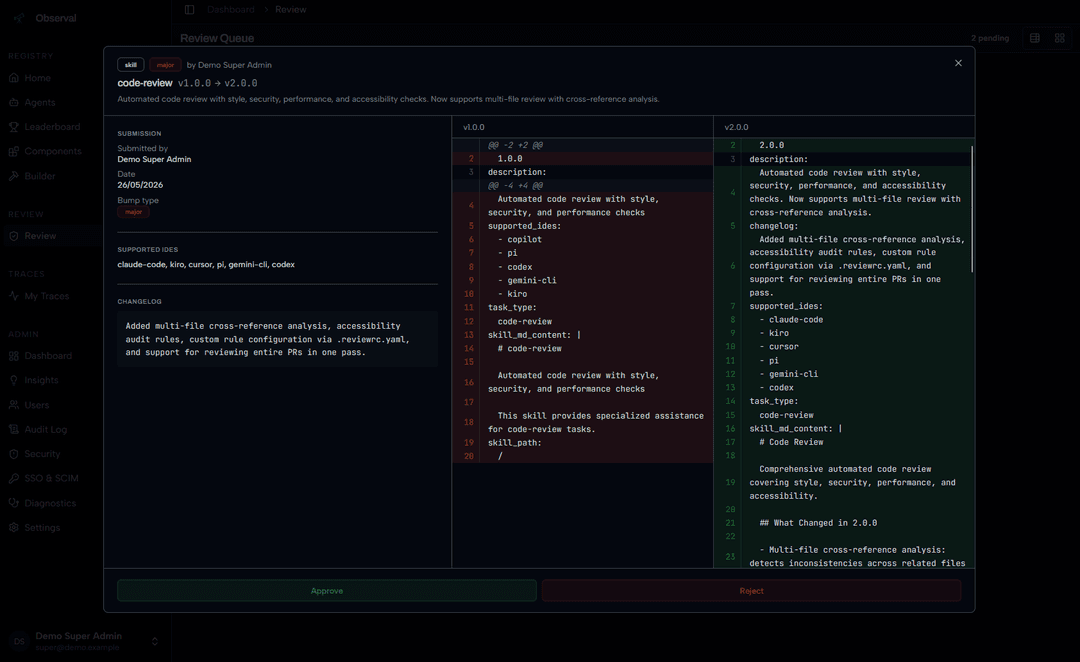
Task: Click the code-review title text
Action: pos(145,83)
